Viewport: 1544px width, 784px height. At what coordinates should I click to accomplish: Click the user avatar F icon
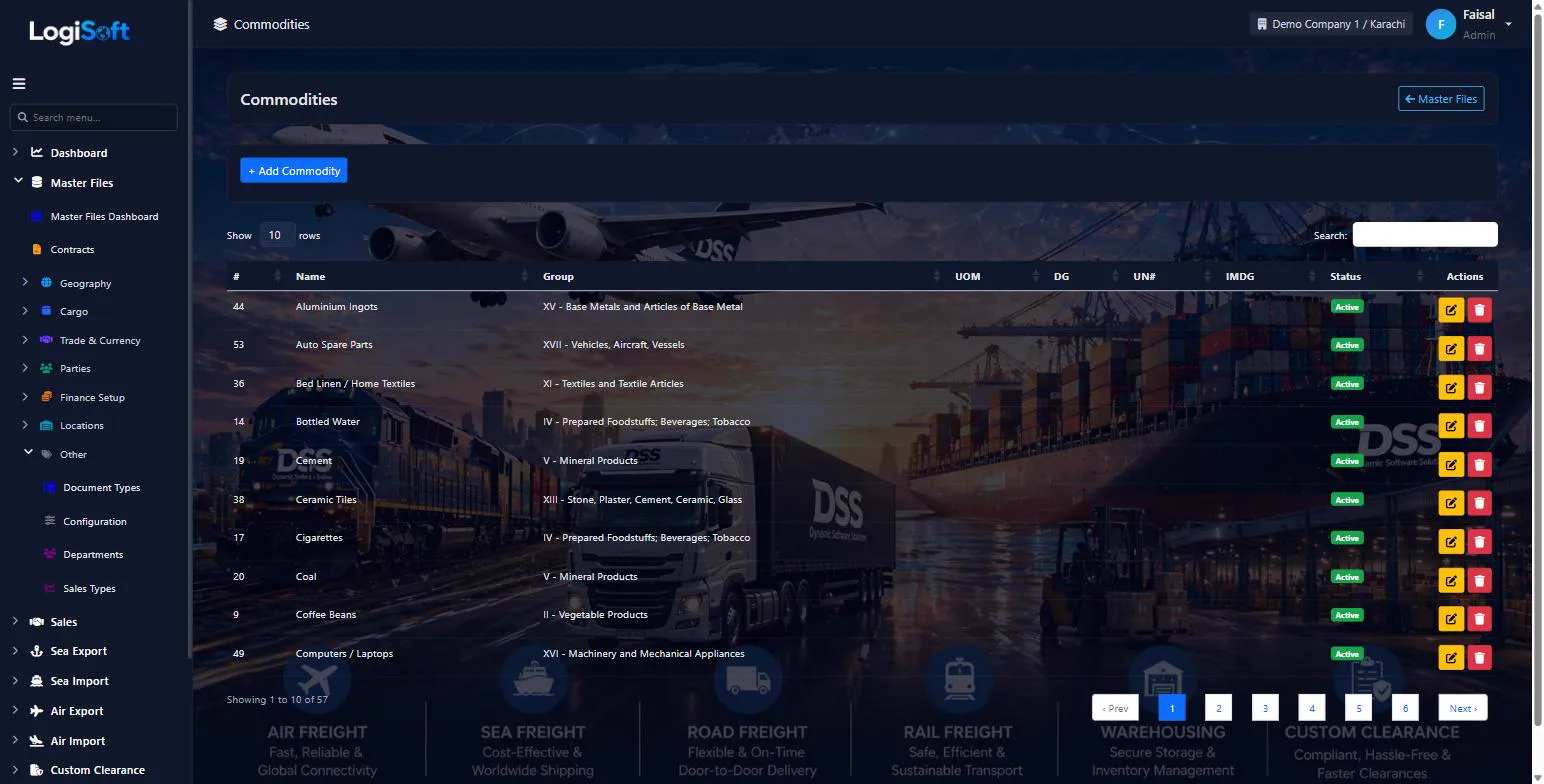(1440, 24)
